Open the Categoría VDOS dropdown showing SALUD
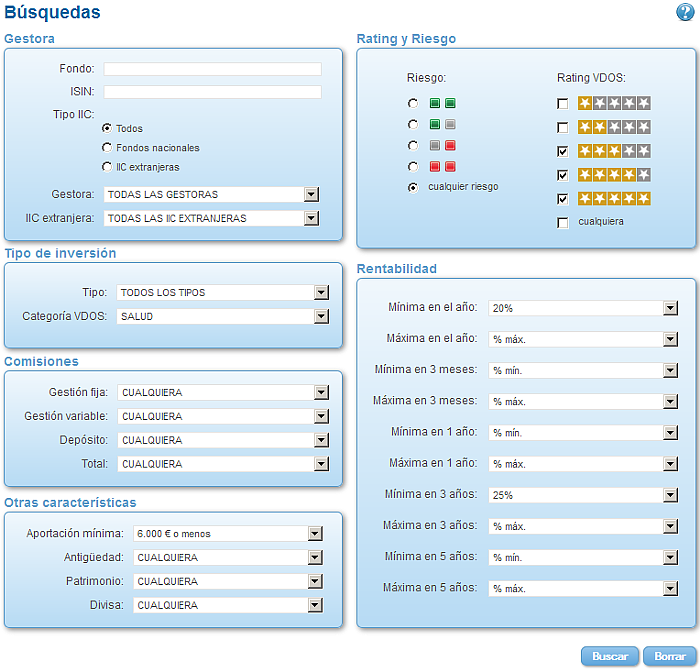700x672 pixels. point(223,317)
